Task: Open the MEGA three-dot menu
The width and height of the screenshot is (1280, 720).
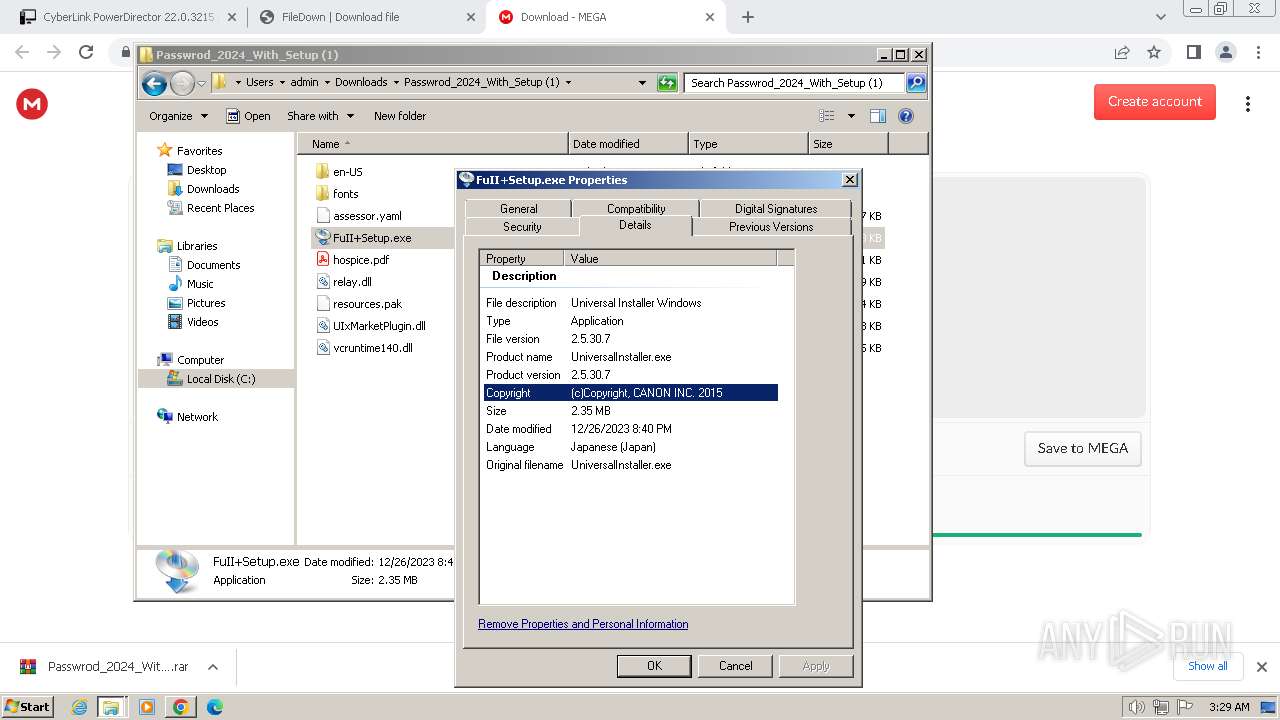Action: pos(1247,104)
